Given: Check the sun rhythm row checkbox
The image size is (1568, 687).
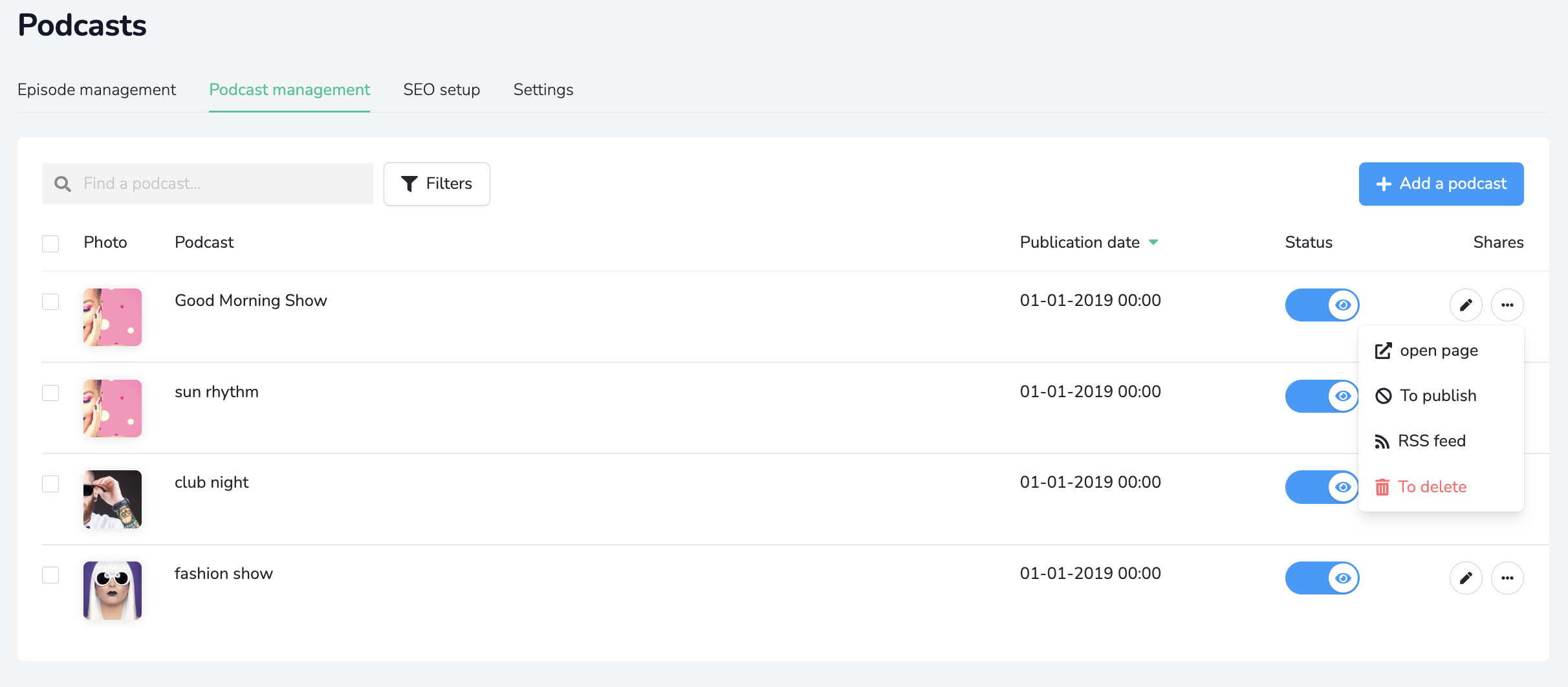Looking at the screenshot, I should click(50, 393).
